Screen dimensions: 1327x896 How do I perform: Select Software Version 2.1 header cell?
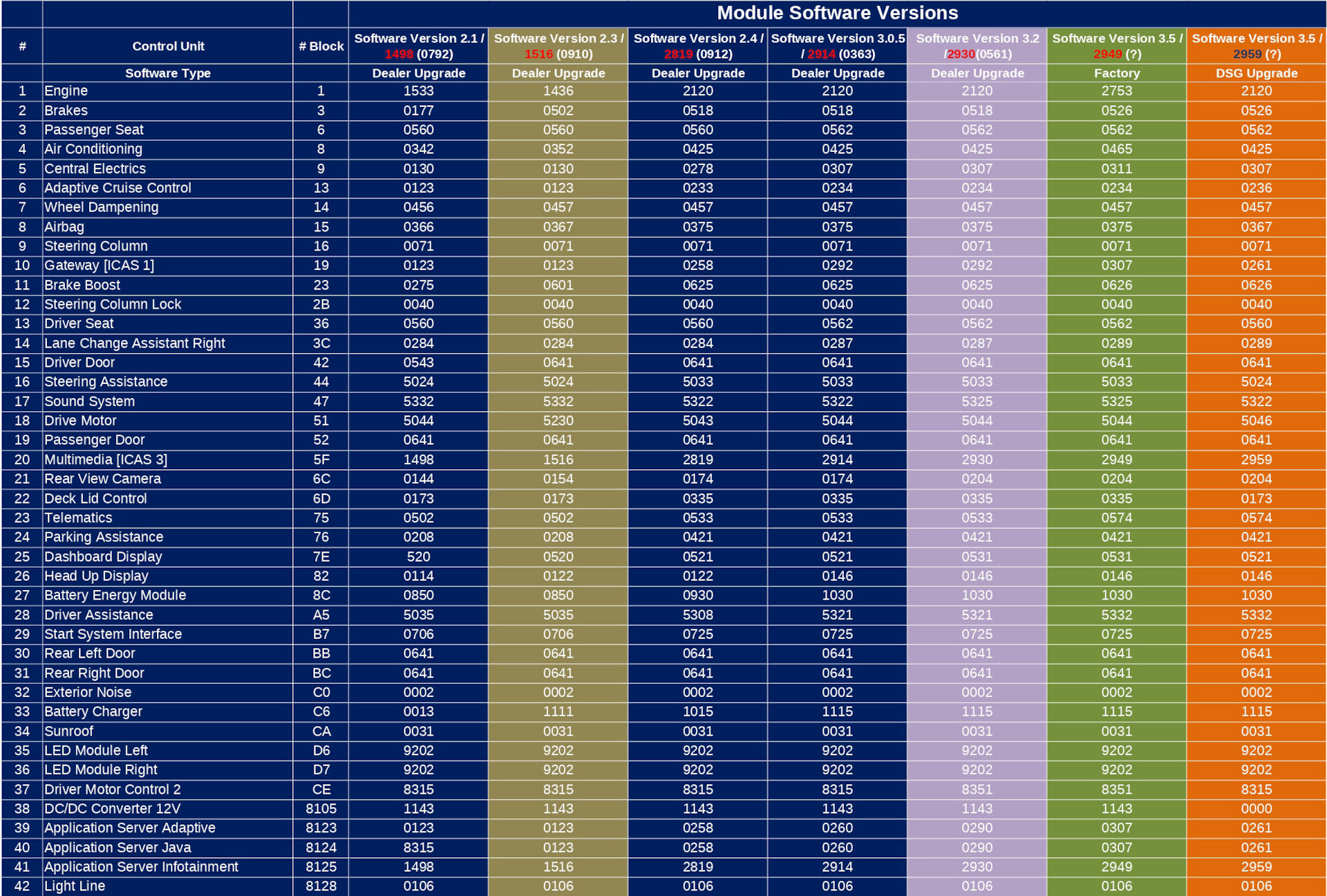pyautogui.click(x=419, y=46)
